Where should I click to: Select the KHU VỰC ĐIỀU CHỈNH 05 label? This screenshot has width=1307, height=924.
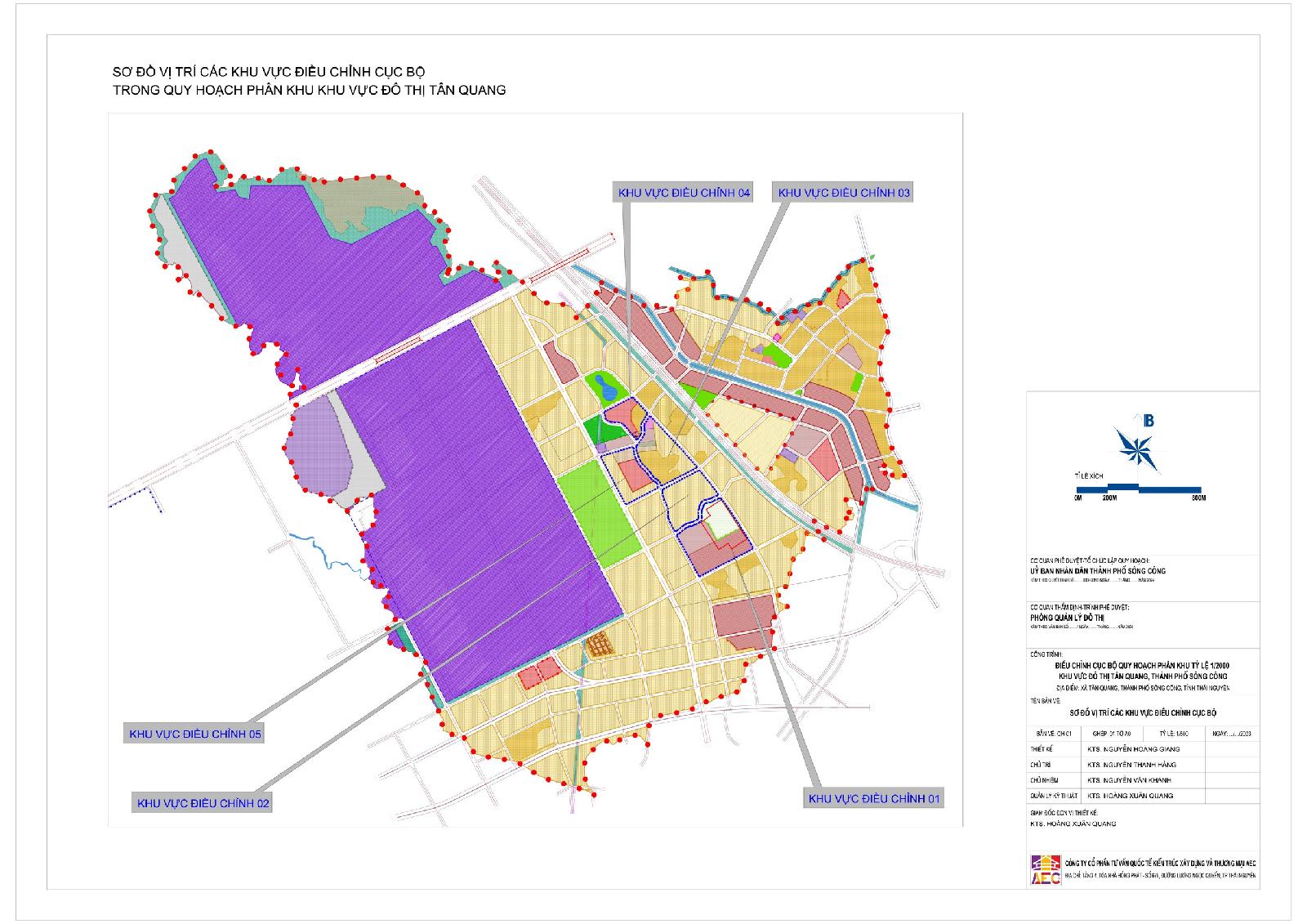click(194, 734)
